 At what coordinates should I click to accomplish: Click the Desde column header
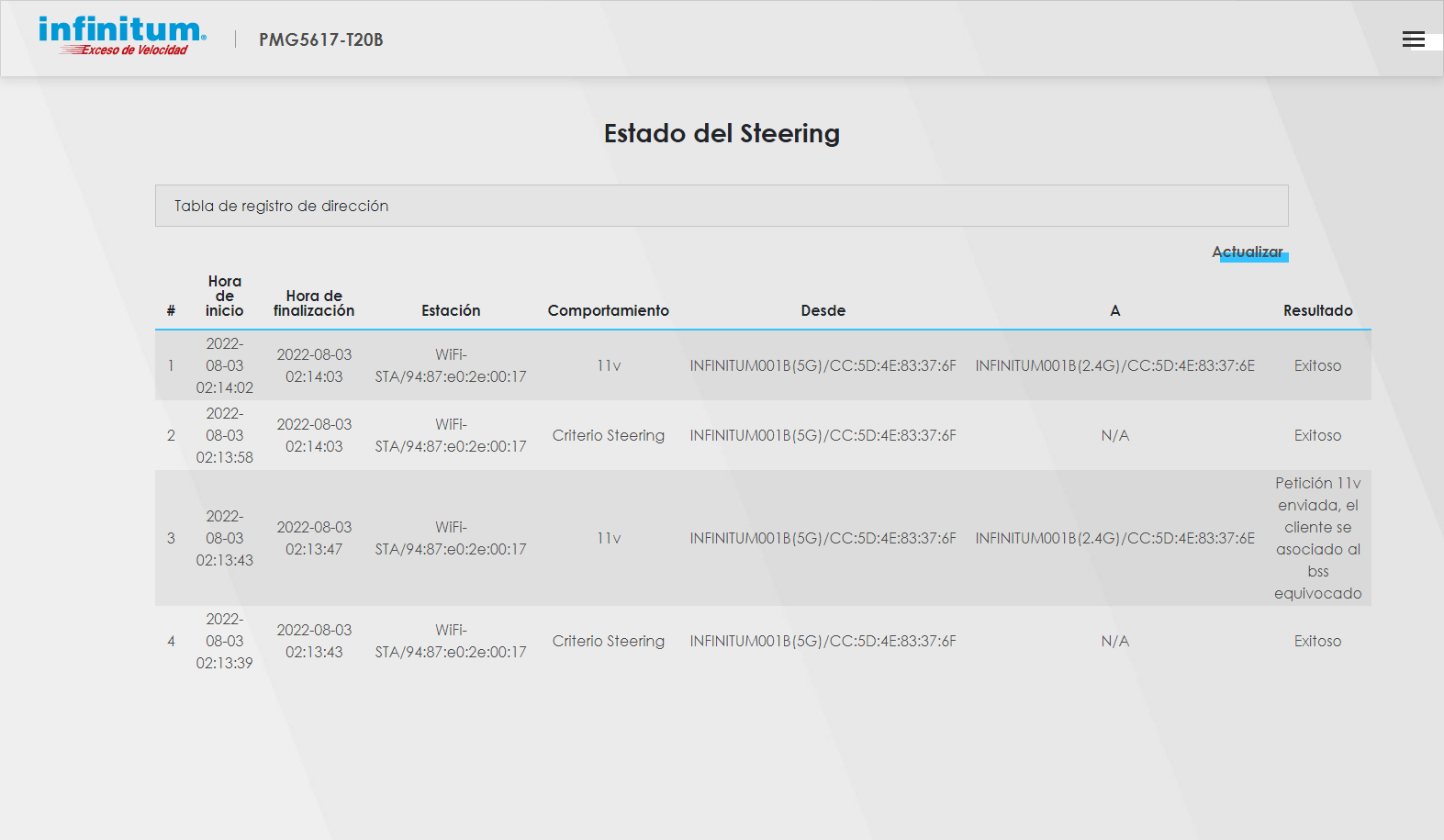click(x=823, y=311)
